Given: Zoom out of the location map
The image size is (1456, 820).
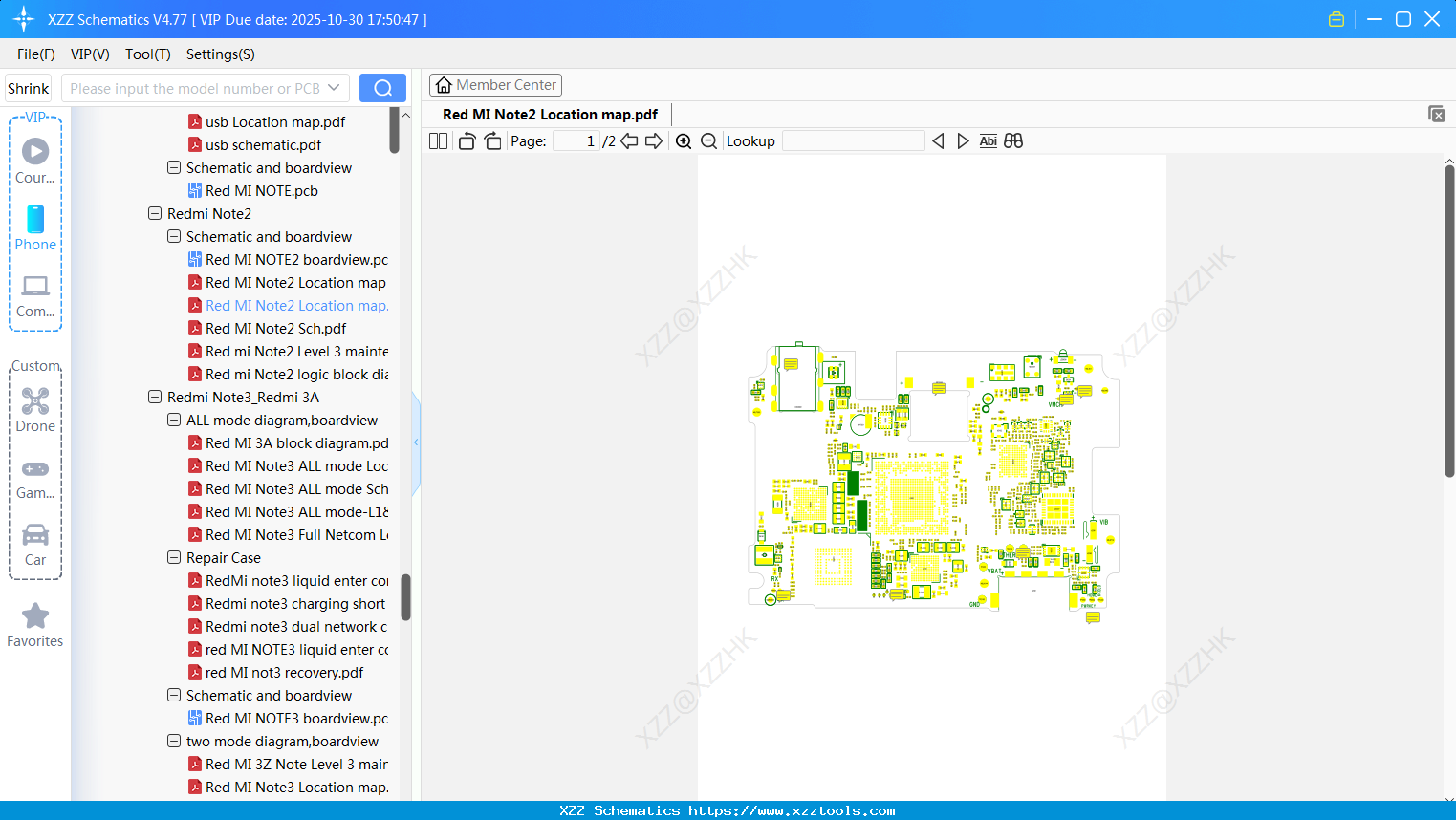Looking at the screenshot, I should [x=708, y=140].
